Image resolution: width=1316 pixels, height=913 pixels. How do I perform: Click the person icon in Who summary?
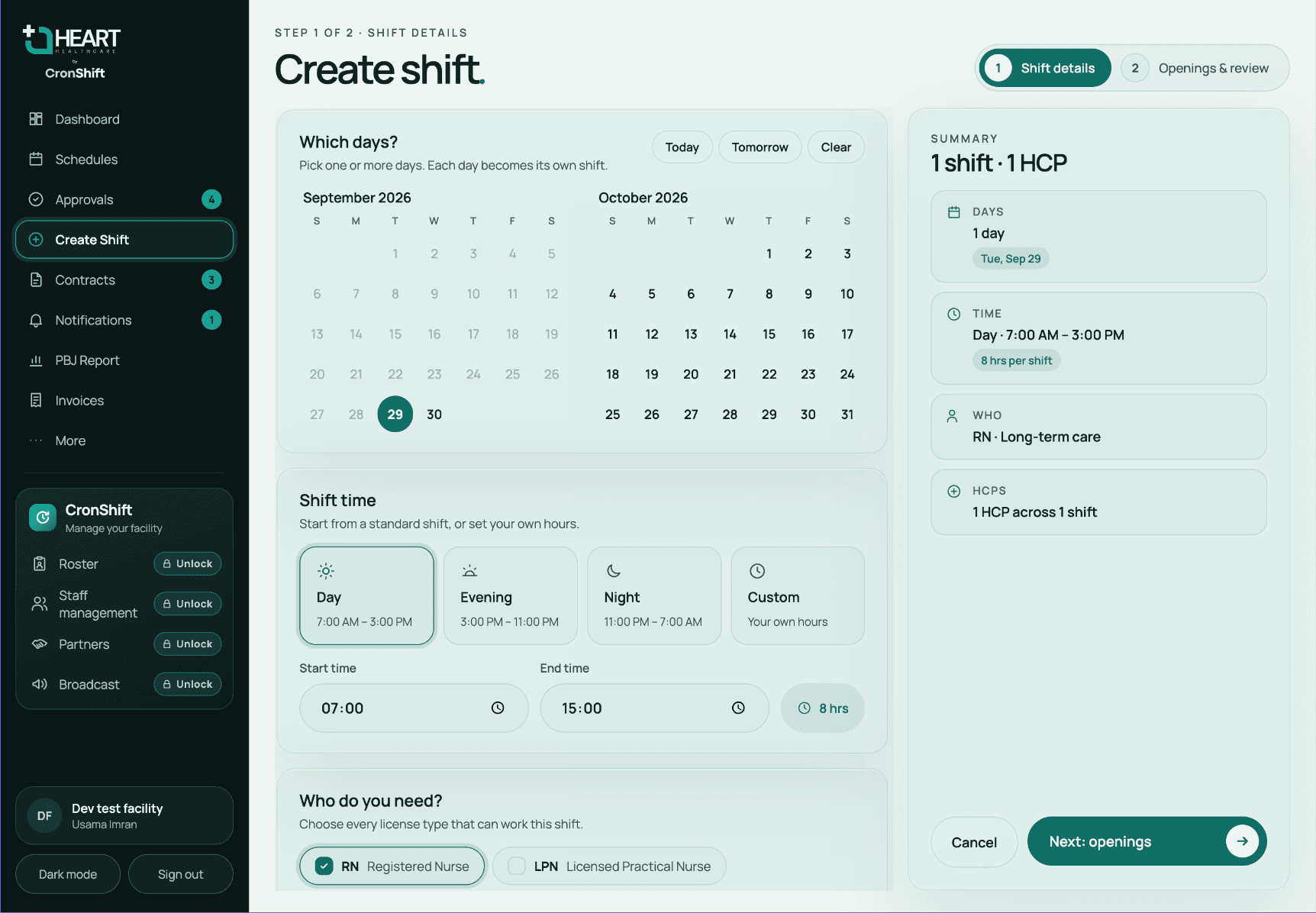(x=953, y=416)
